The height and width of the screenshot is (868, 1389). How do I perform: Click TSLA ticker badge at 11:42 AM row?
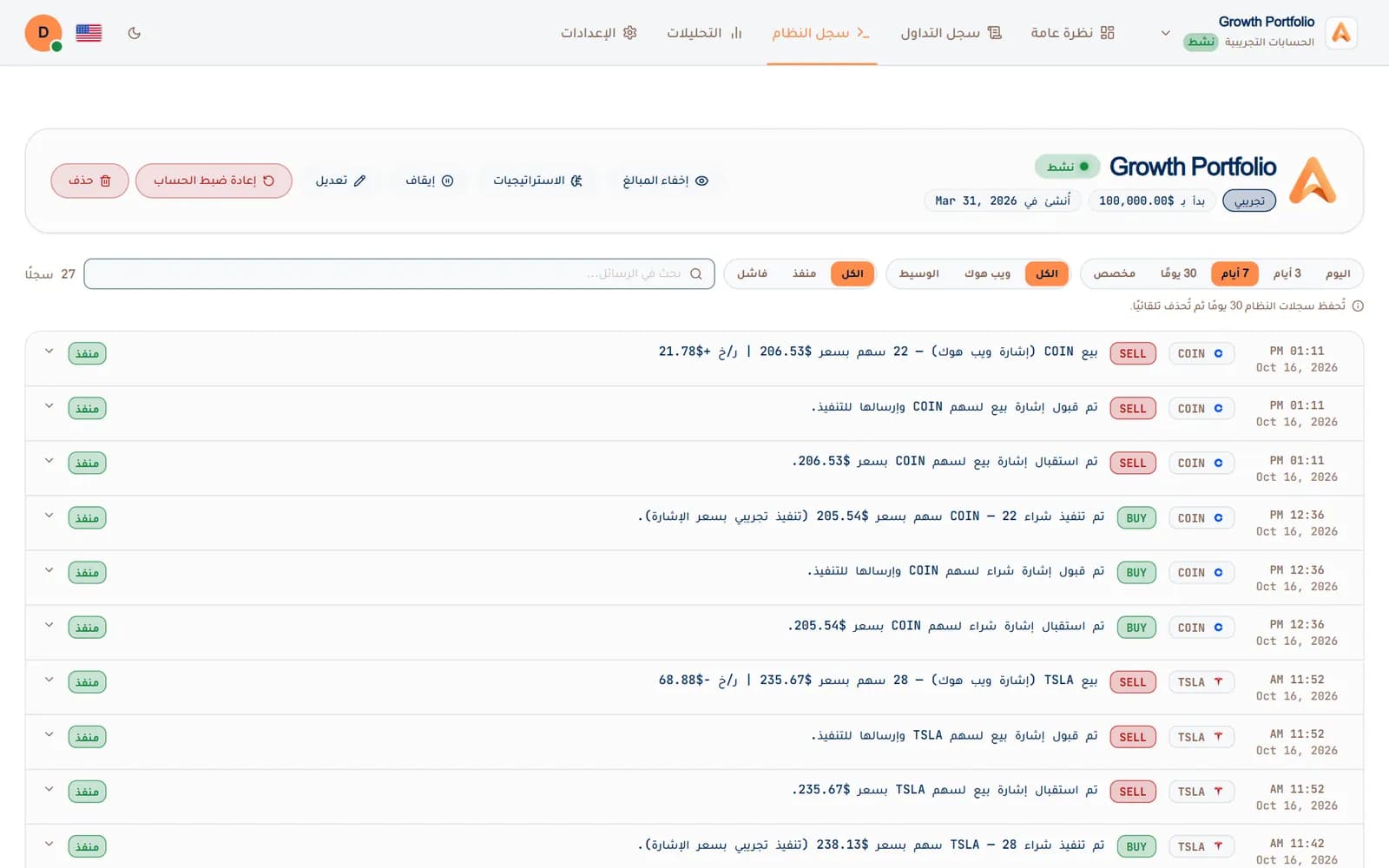1201,846
